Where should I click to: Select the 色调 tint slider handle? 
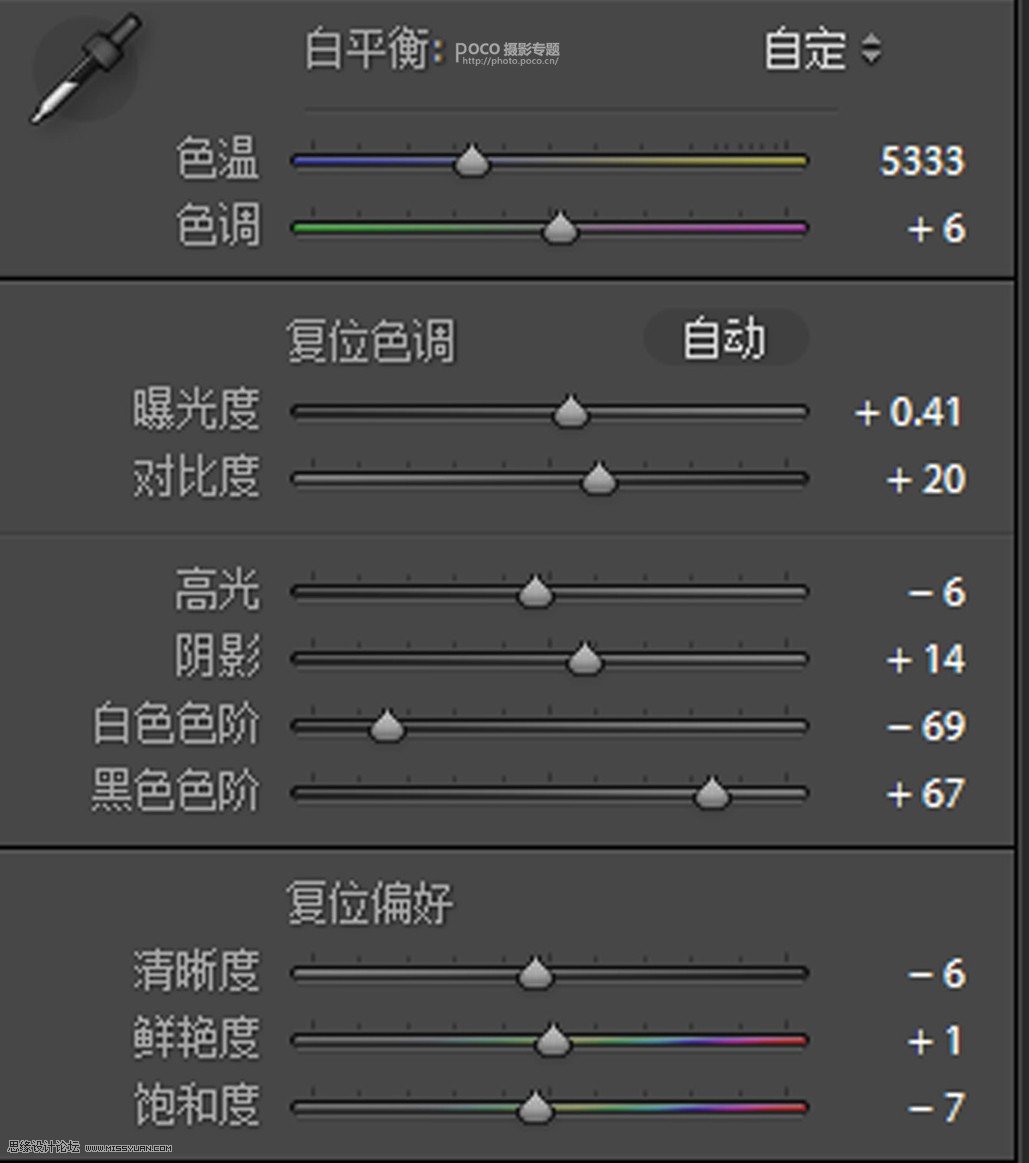(560, 228)
